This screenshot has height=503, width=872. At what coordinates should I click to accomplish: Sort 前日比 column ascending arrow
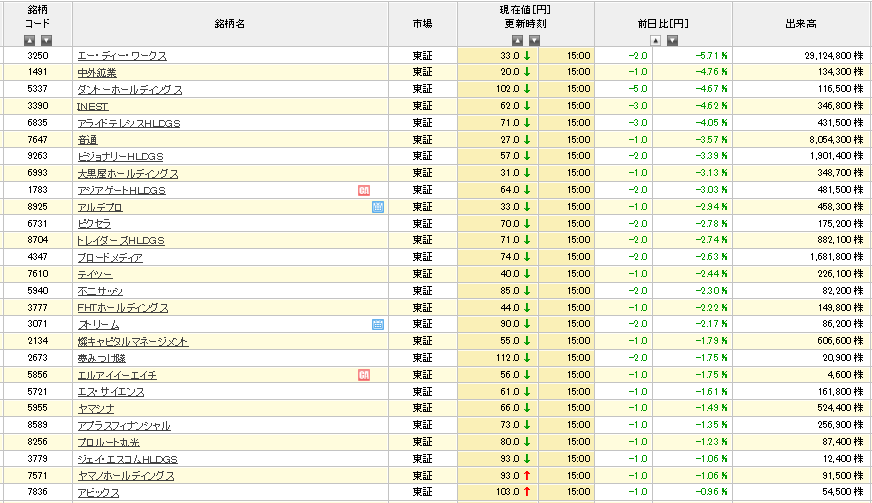[x=656, y=40]
